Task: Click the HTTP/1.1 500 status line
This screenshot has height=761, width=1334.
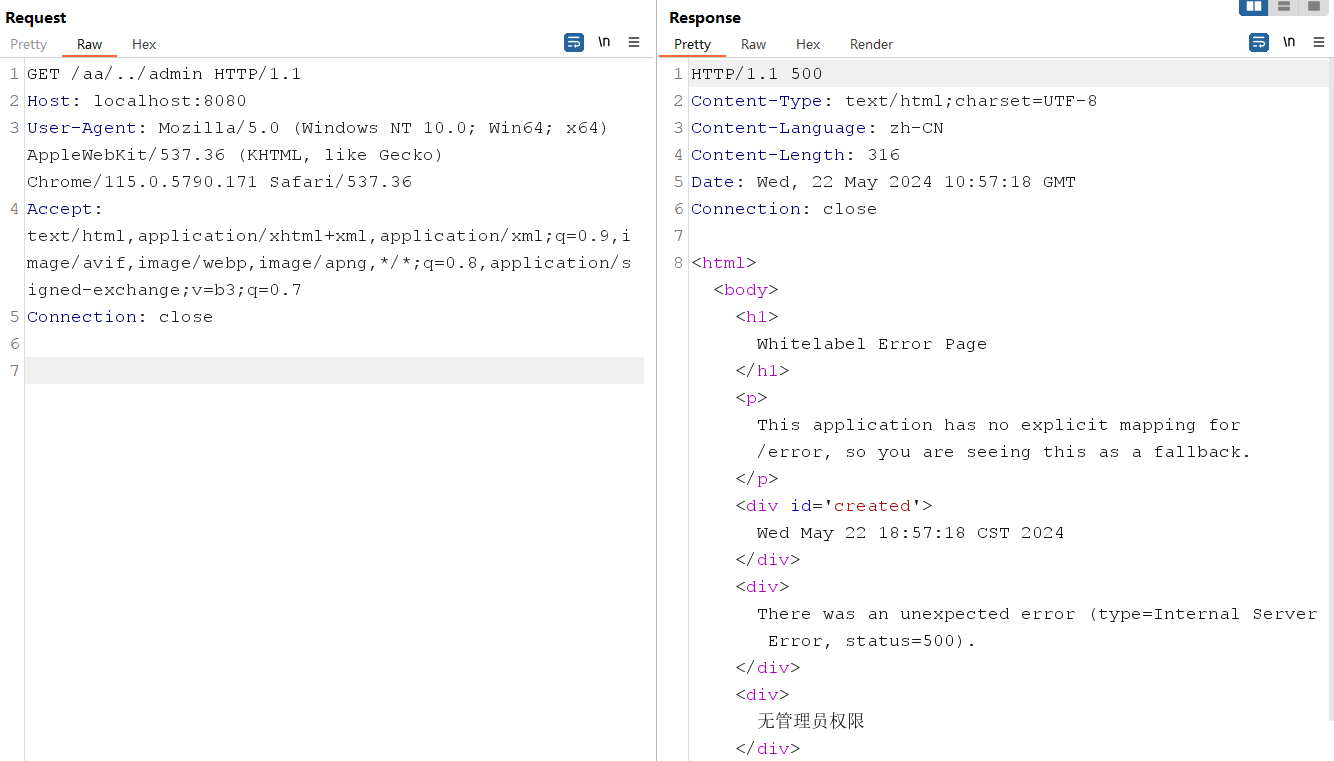Action: coord(757,74)
